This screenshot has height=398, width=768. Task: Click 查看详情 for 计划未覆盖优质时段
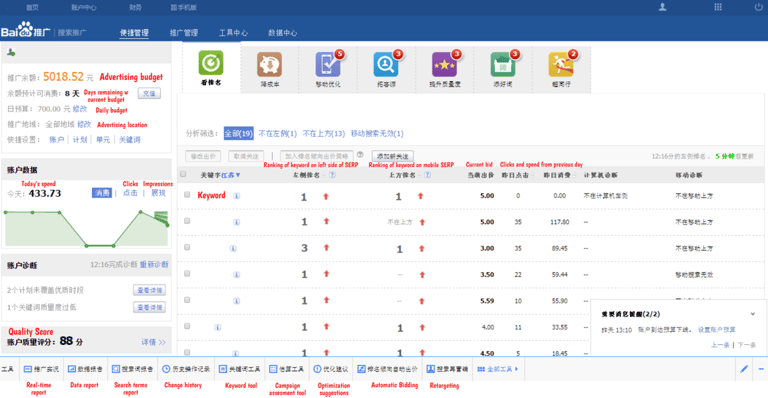click(x=149, y=290)
